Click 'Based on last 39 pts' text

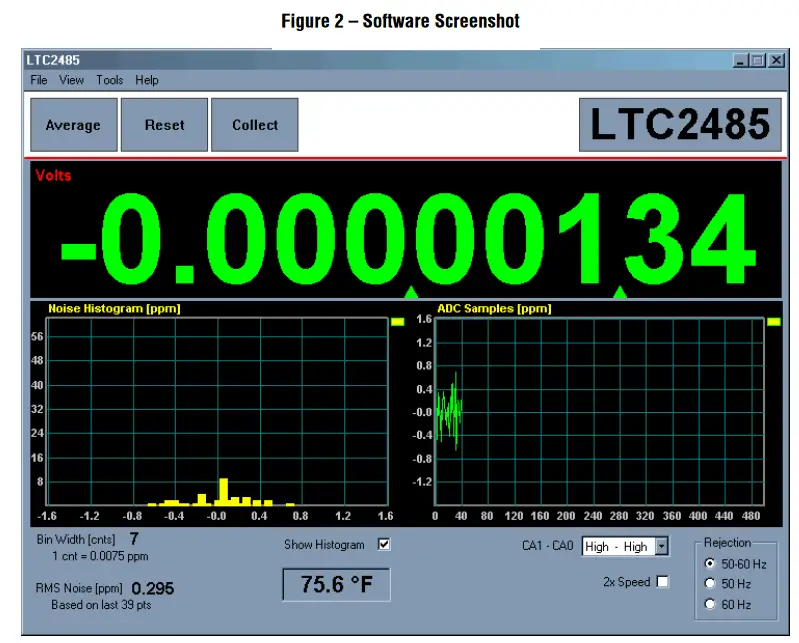(x=101, y=605)
